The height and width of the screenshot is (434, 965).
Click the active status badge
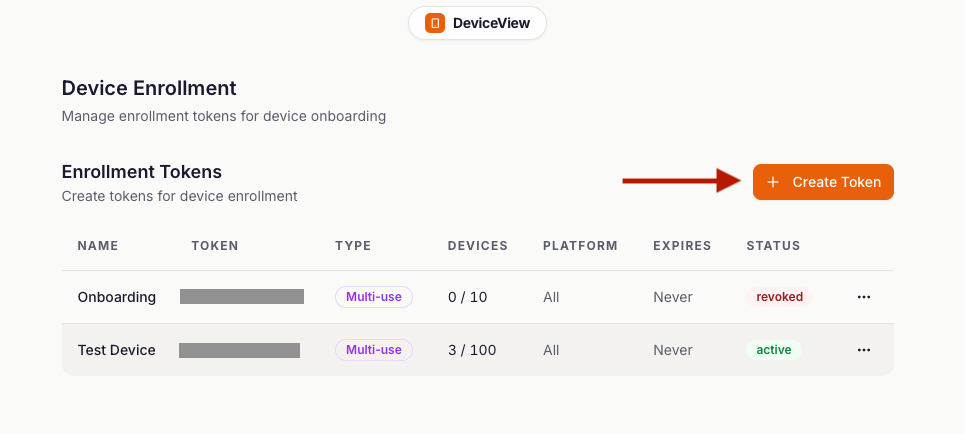click(x=773, y=350)
